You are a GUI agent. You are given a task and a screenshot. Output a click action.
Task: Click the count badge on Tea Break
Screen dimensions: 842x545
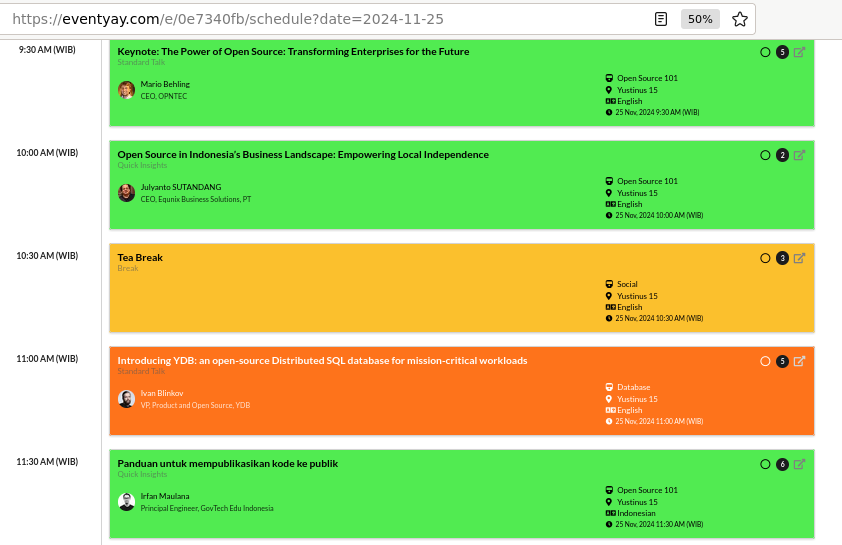click(782, 258)
